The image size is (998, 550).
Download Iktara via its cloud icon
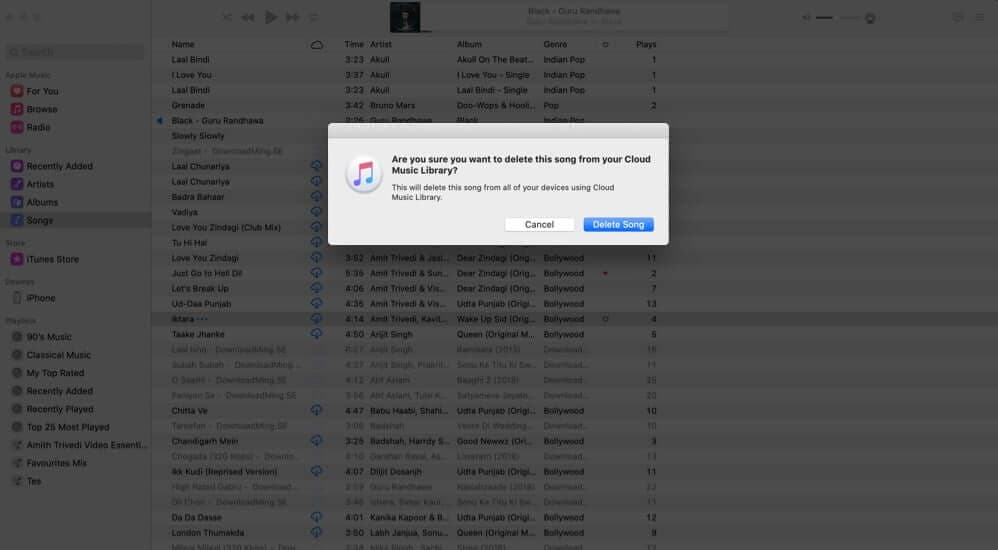tap(316, 318)
